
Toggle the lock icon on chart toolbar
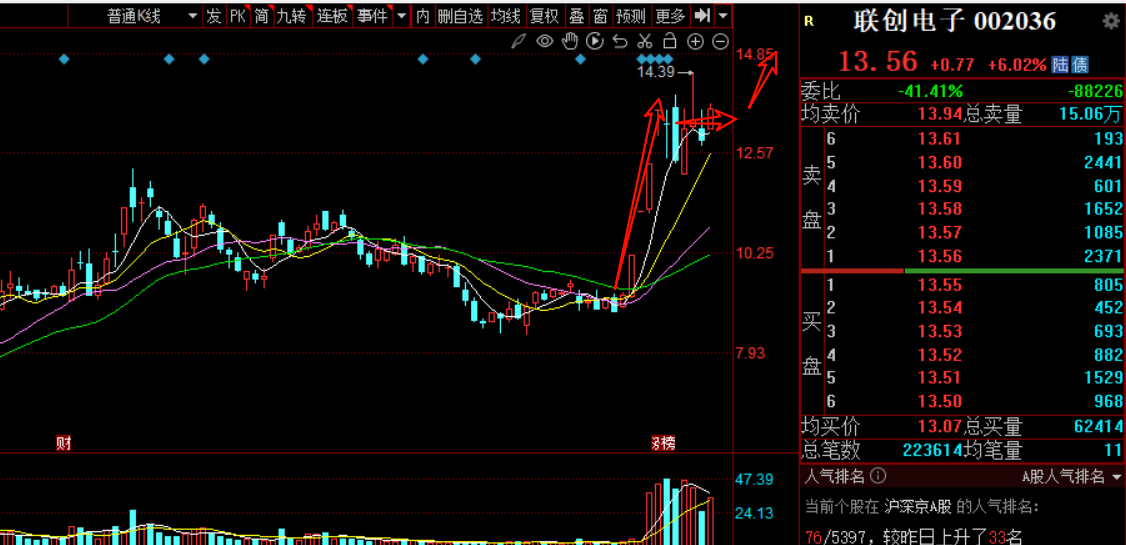click(669, 41)
